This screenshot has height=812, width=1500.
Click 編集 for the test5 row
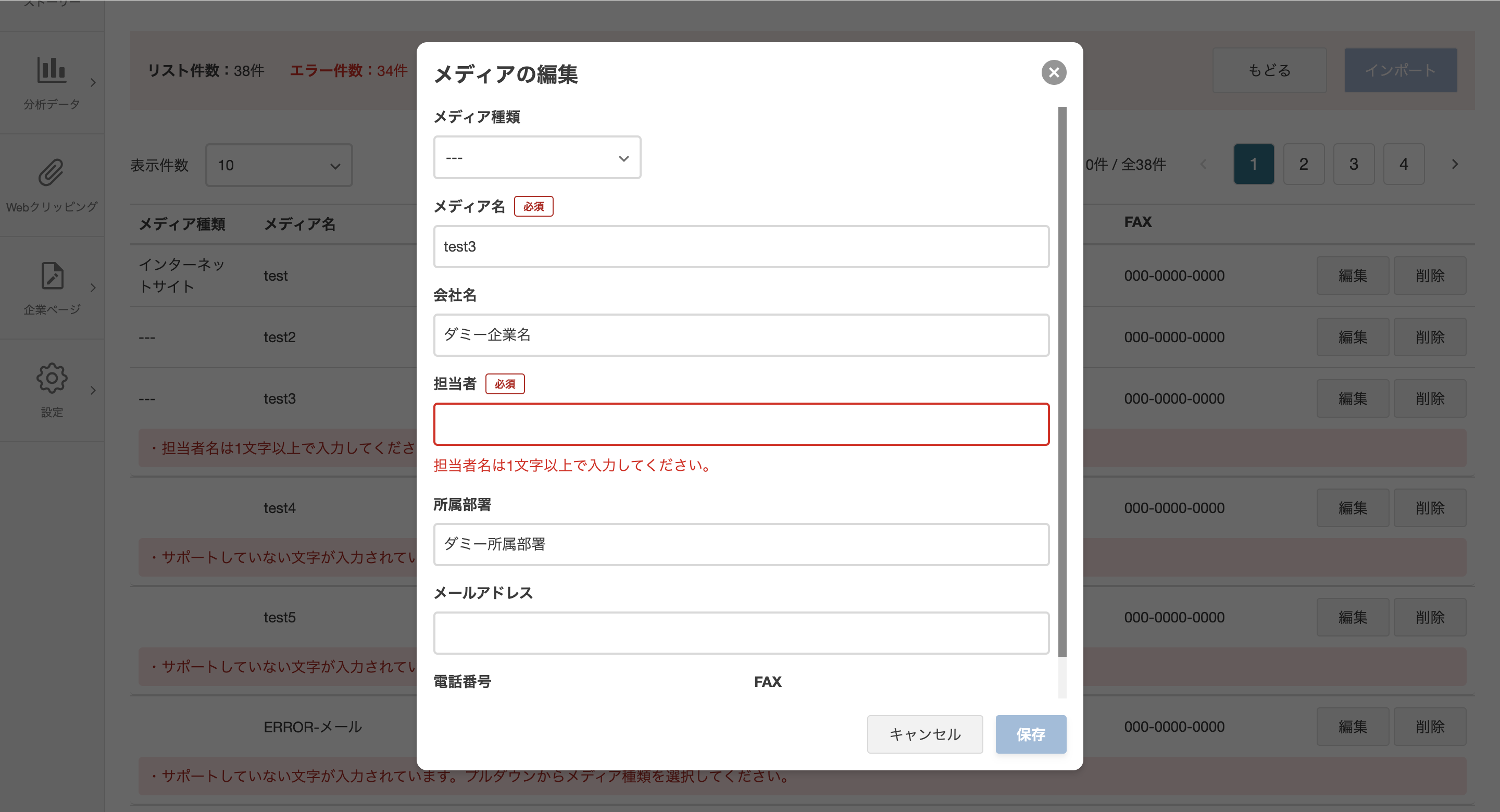click(1353, 617)
